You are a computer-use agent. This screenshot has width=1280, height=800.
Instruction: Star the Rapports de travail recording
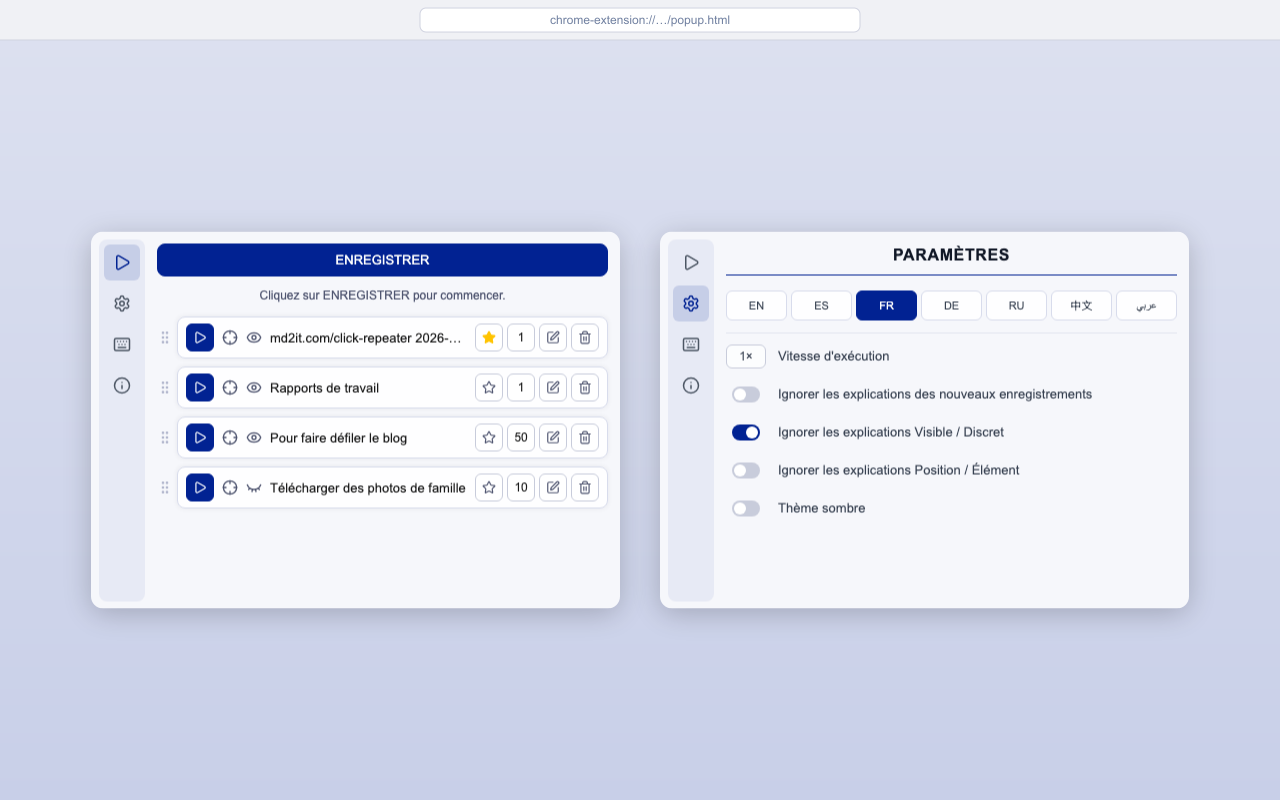pyautogui.click(x=489, y=388)
